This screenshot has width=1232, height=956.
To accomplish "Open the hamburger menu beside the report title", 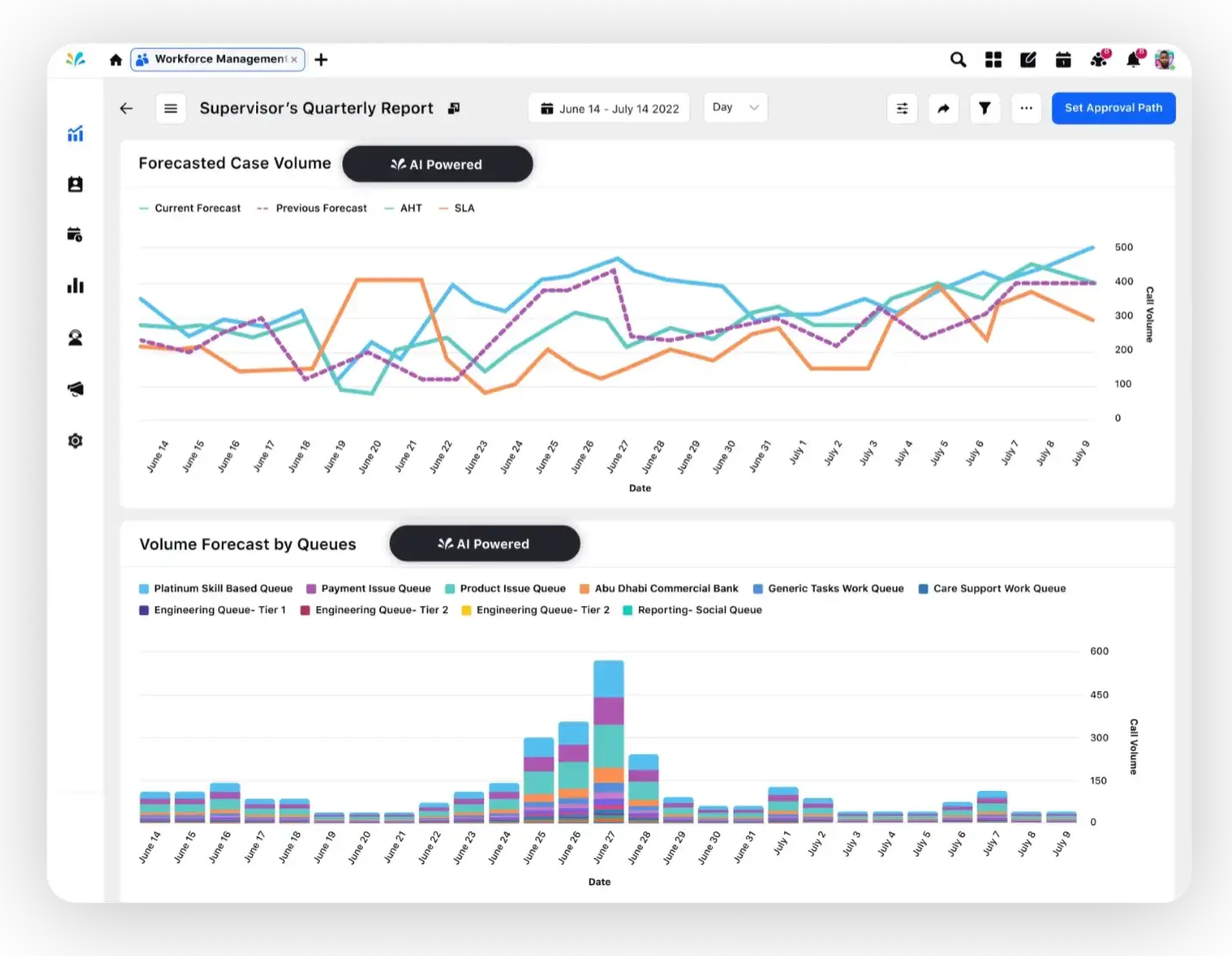I will tap(170, 108).
